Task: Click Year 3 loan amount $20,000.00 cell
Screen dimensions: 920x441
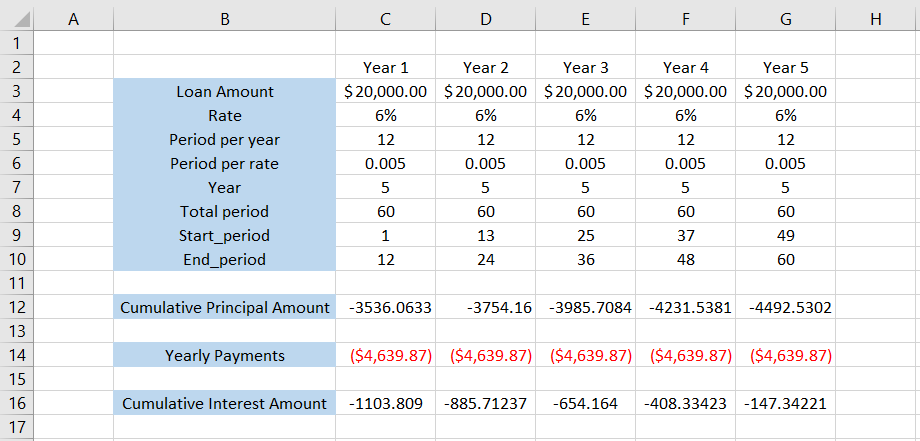Action: pos(585,92)
